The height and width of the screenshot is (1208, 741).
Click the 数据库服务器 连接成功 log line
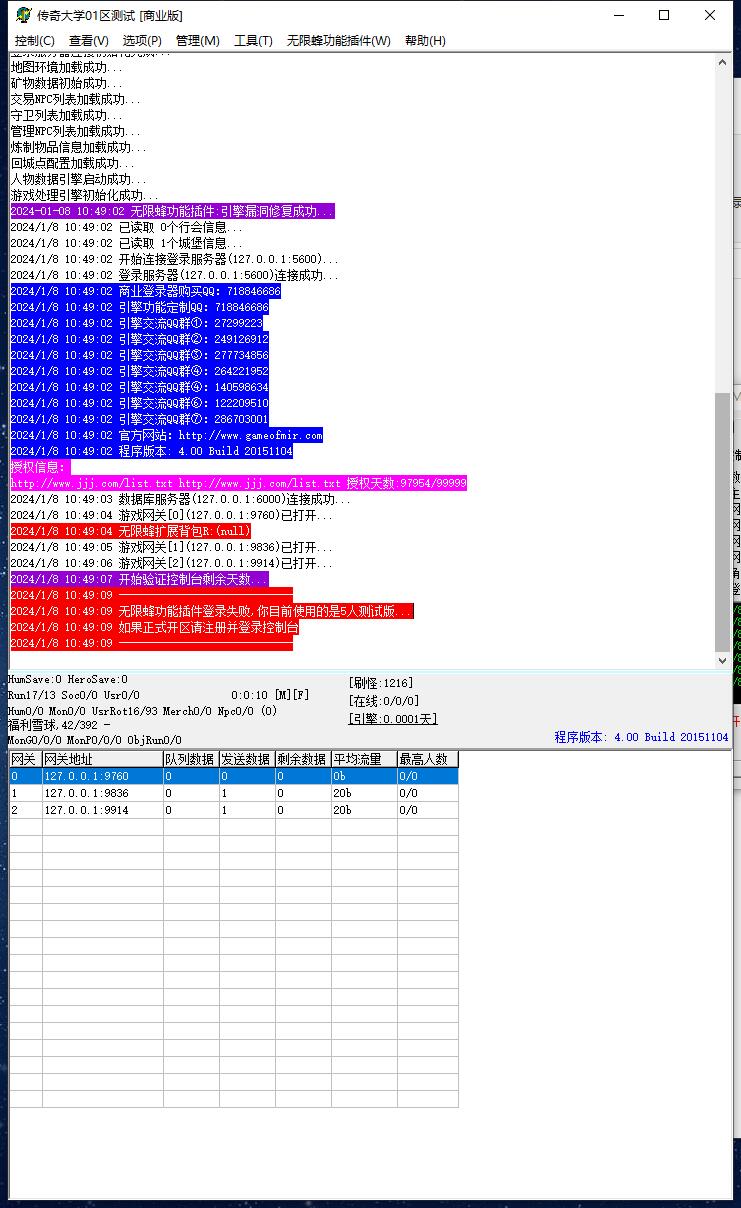(180, 499)
